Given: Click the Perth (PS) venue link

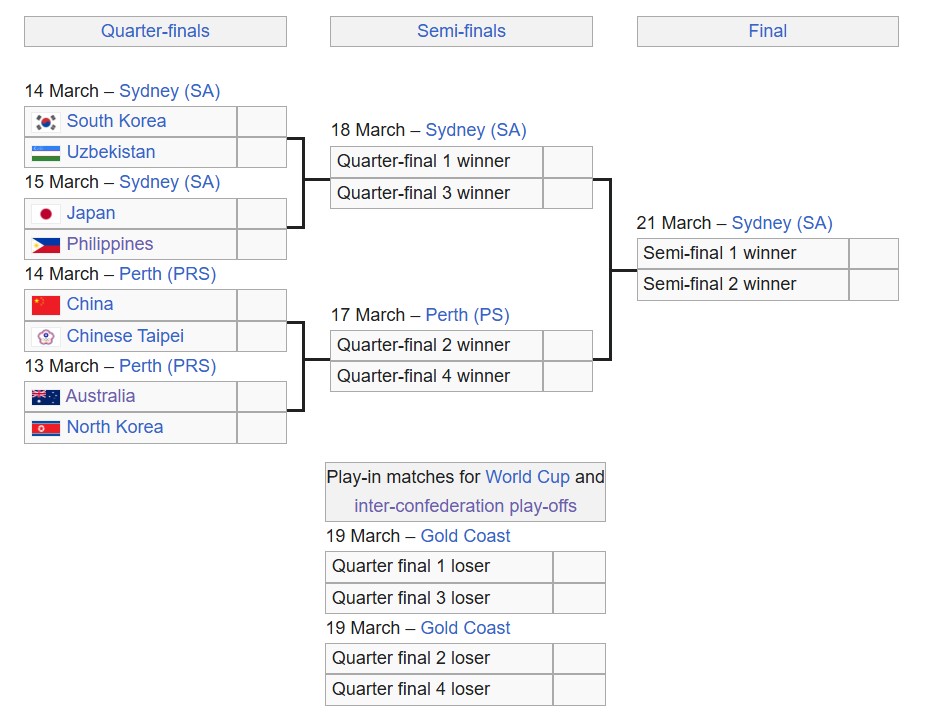Looking at the screenshot, I should click(467, 315).
